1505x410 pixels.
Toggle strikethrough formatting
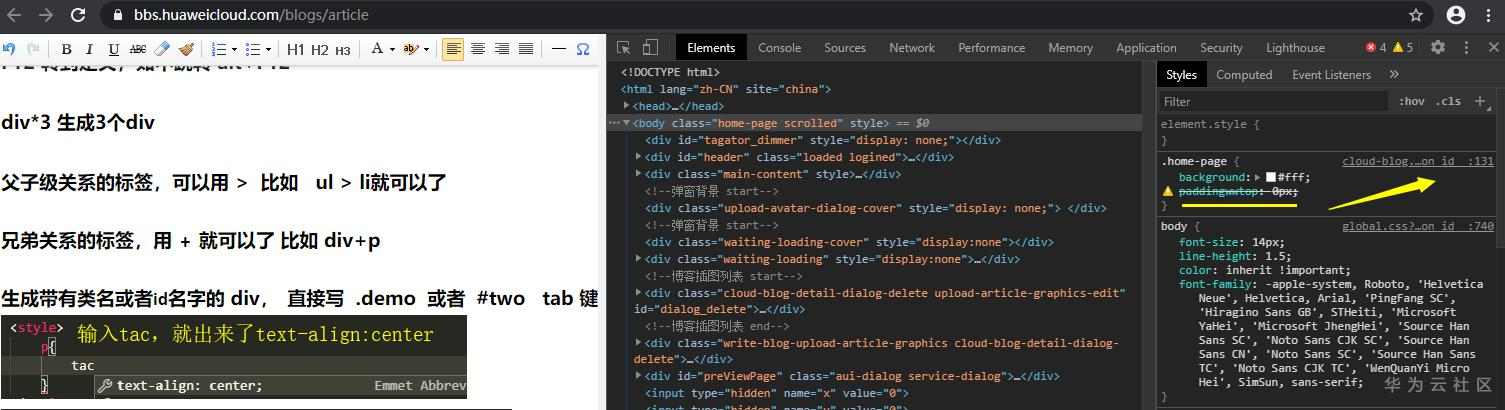(x=138, y=49)
